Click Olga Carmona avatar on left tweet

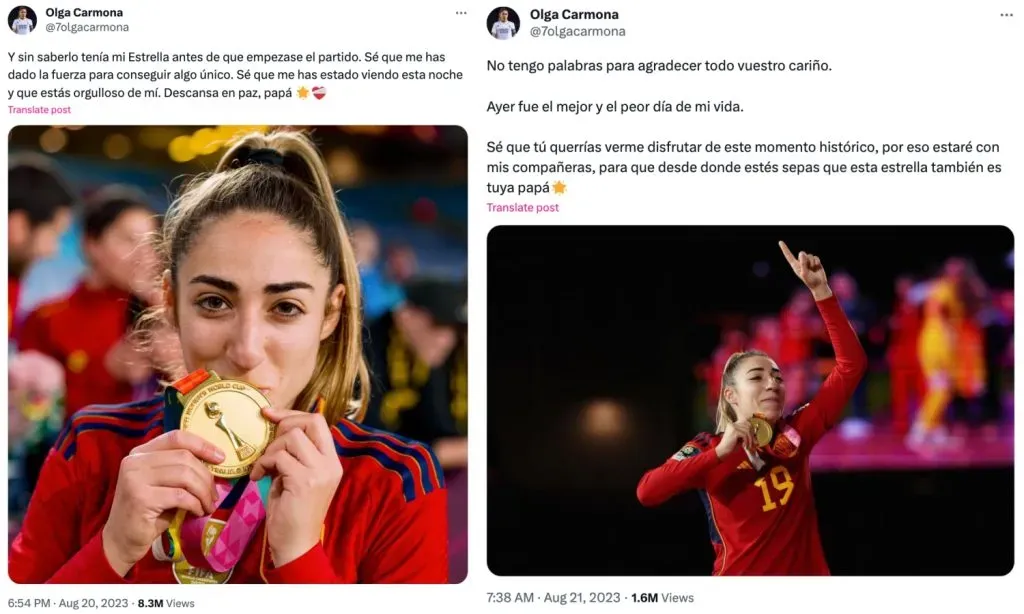point(22,20)
